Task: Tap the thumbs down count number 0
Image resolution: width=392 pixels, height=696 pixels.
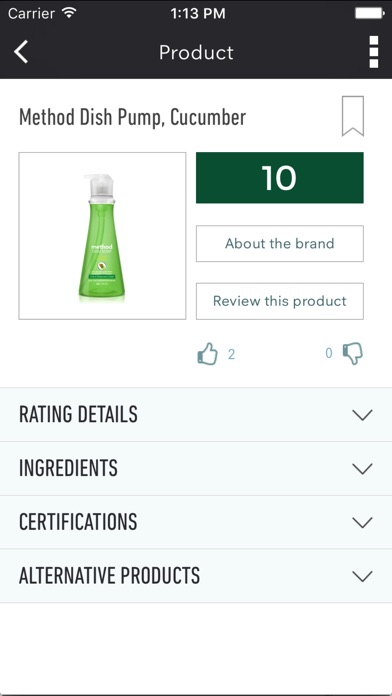Action: (329, 353)
